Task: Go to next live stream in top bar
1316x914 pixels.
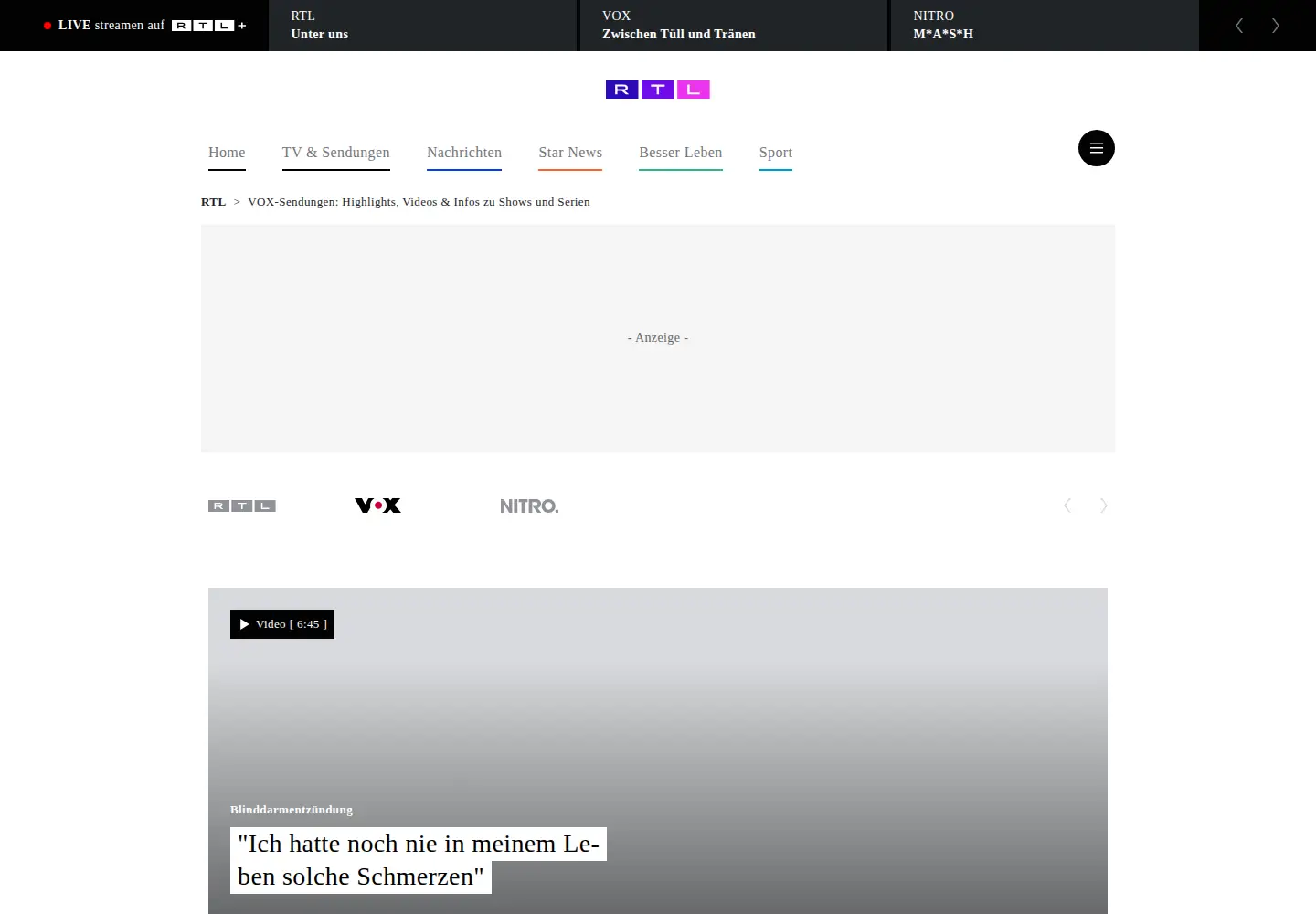Action: tap(1276, 26)
